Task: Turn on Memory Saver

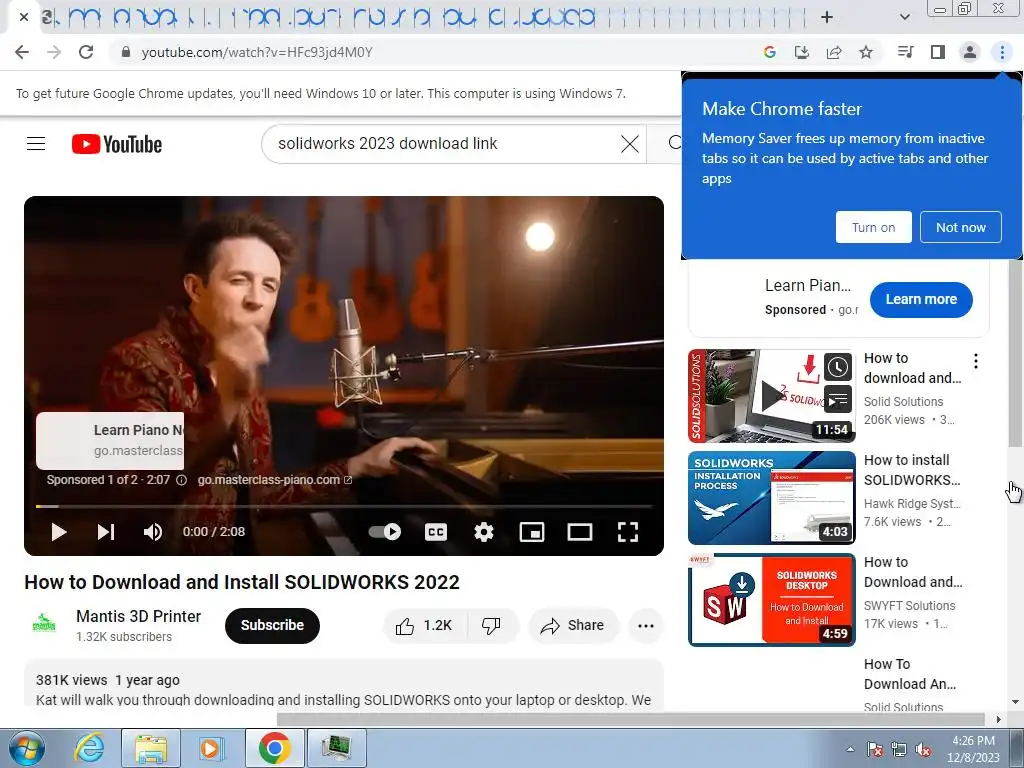Action: pyautogui.click(x=874, y=227)
